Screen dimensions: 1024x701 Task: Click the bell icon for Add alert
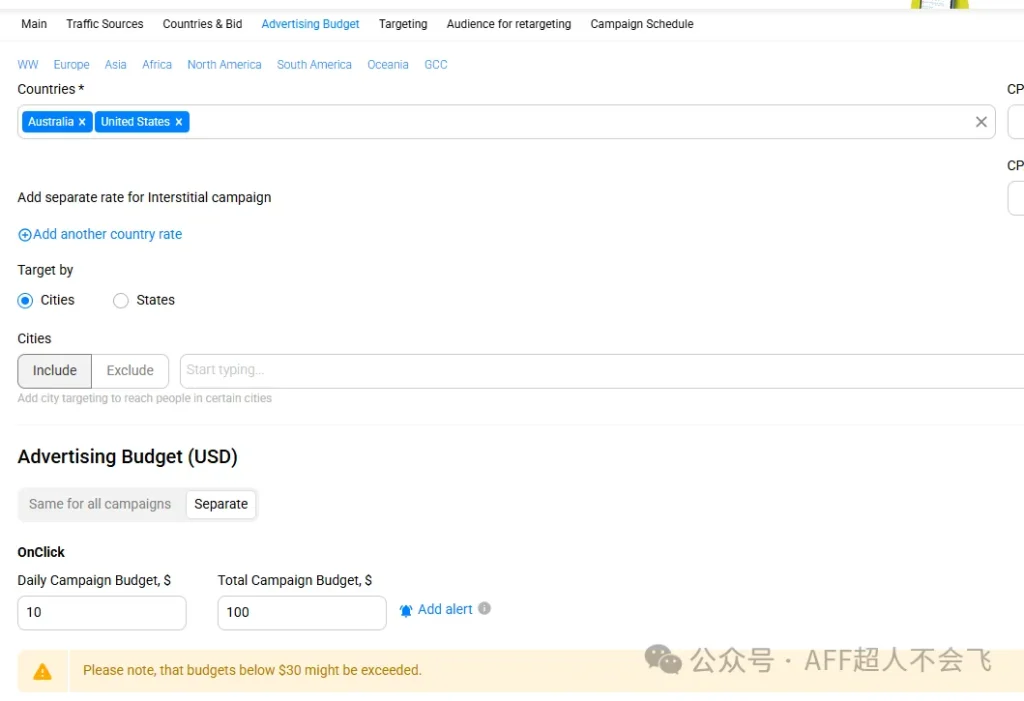click(406, 610)
